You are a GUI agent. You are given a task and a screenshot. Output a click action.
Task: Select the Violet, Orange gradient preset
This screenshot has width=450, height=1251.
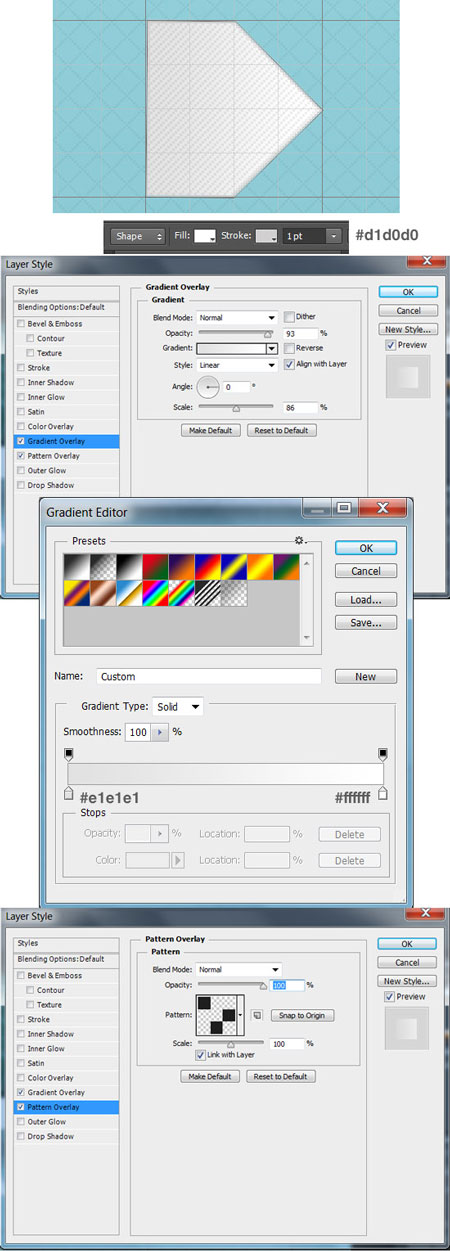tap(180, 566)
